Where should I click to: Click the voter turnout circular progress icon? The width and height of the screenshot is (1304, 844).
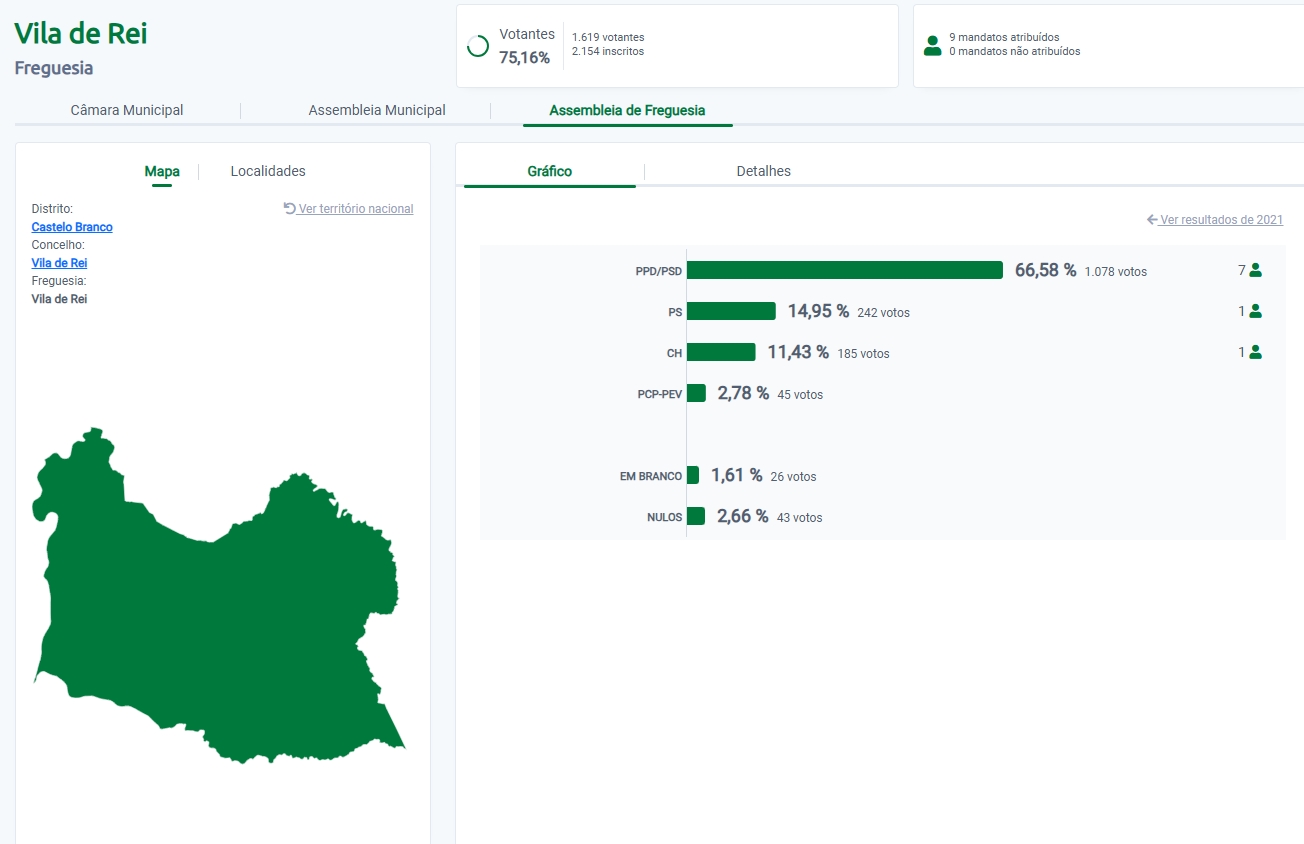478,46
